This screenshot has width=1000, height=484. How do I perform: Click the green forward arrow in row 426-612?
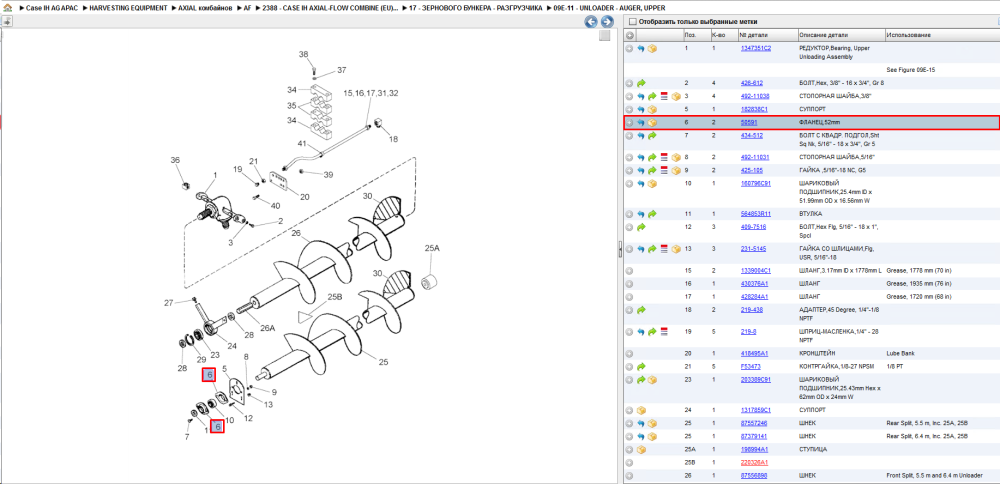click(x=642, y=83)
